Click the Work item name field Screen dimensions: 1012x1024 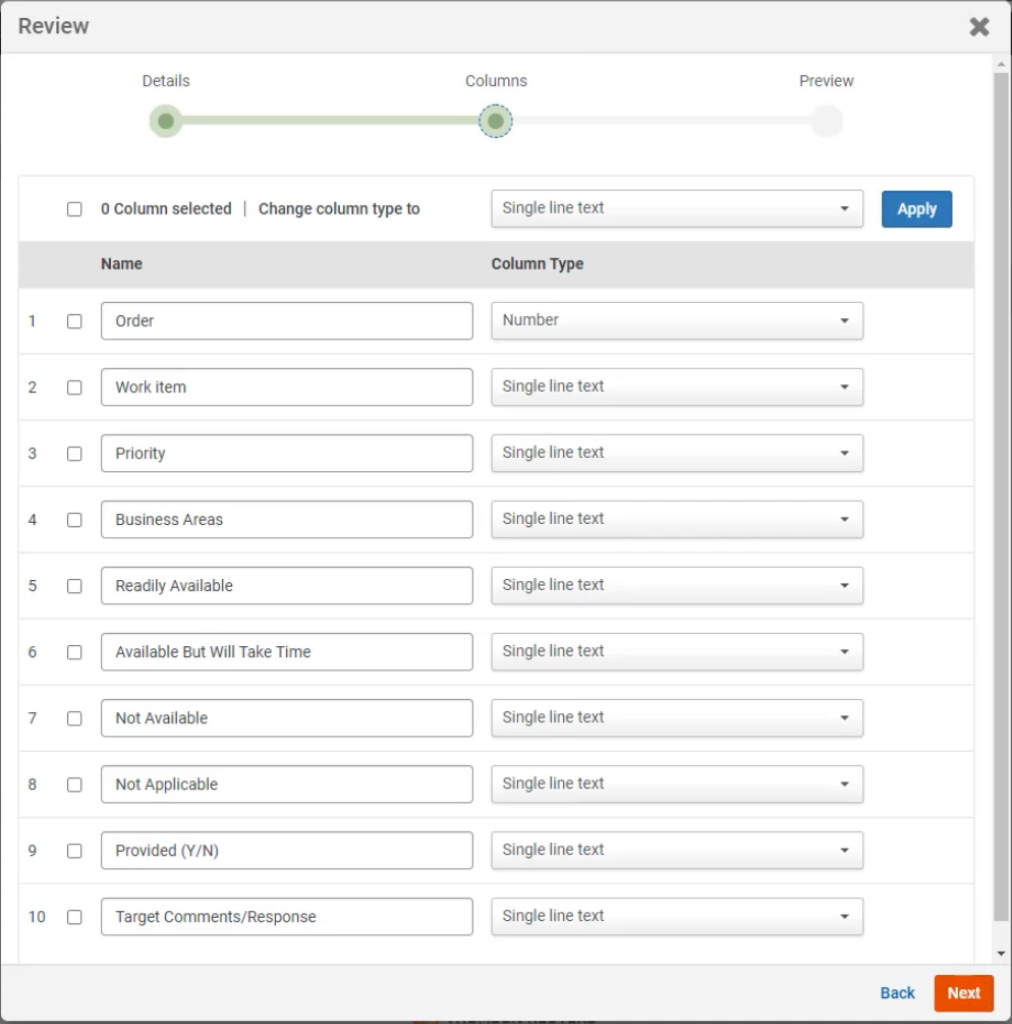[x=286, y=387]
